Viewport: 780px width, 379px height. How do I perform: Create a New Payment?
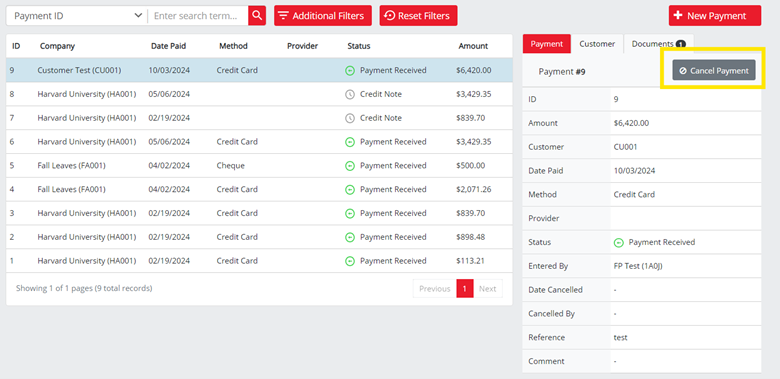coord(715,15)
